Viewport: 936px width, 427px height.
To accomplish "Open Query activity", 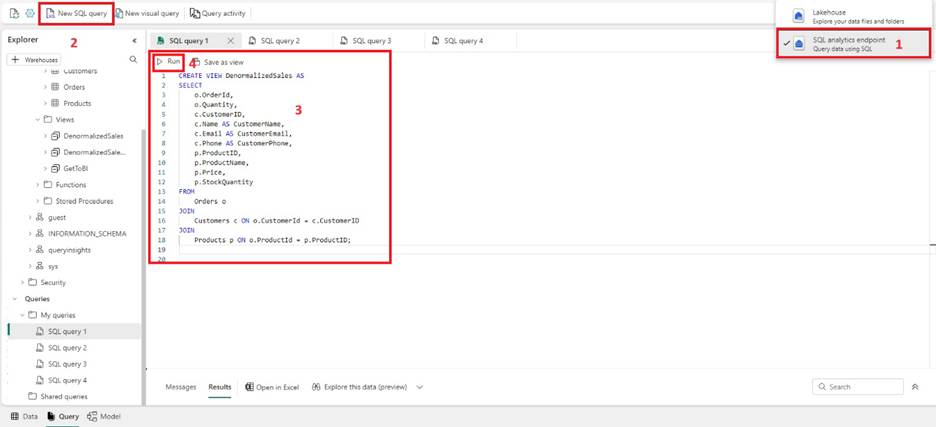I will (217, 13).
